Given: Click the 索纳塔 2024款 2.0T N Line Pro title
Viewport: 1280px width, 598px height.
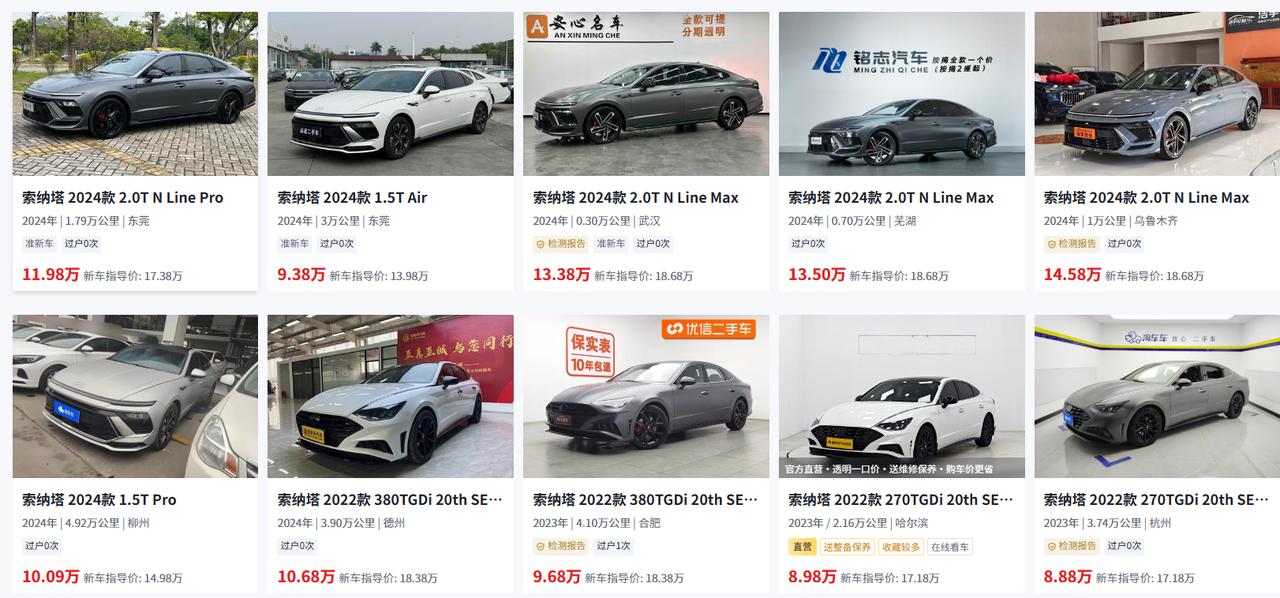Looking at the screenshot, I should (x=123, y=198).
